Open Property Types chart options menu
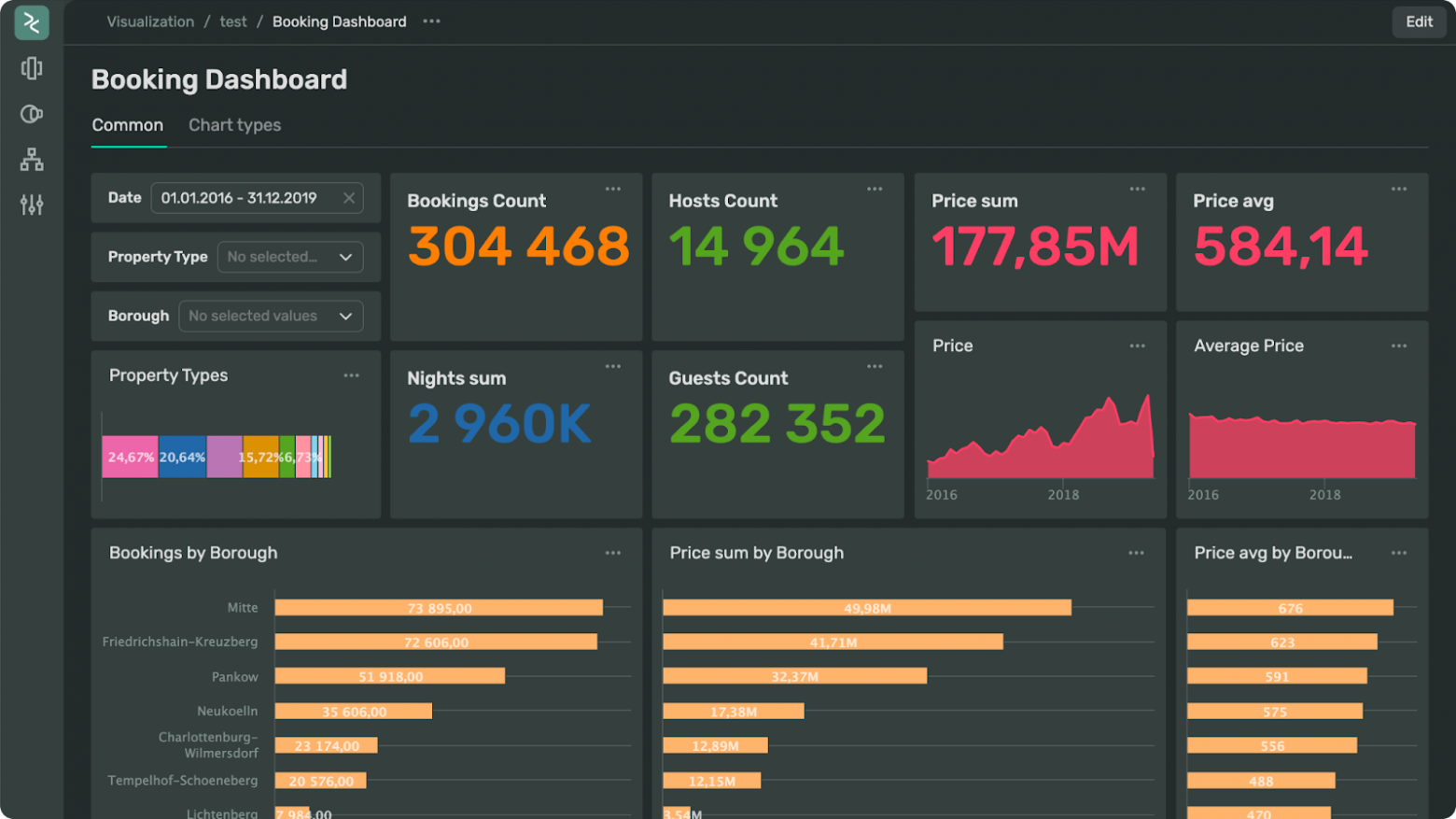This screenshot has height=819, width=1456. point(351,375)
